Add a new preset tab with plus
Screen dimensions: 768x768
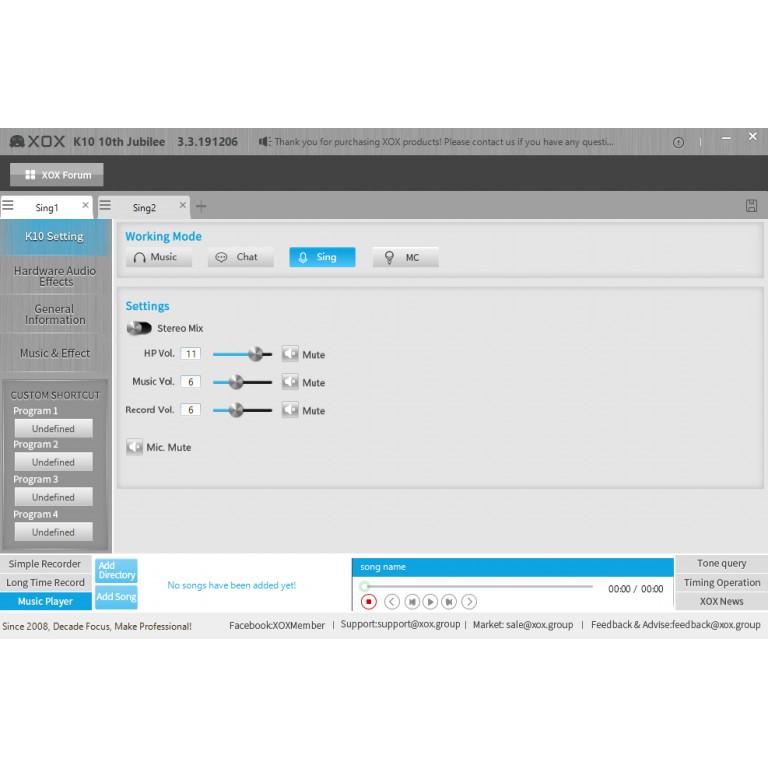point(201,207)
